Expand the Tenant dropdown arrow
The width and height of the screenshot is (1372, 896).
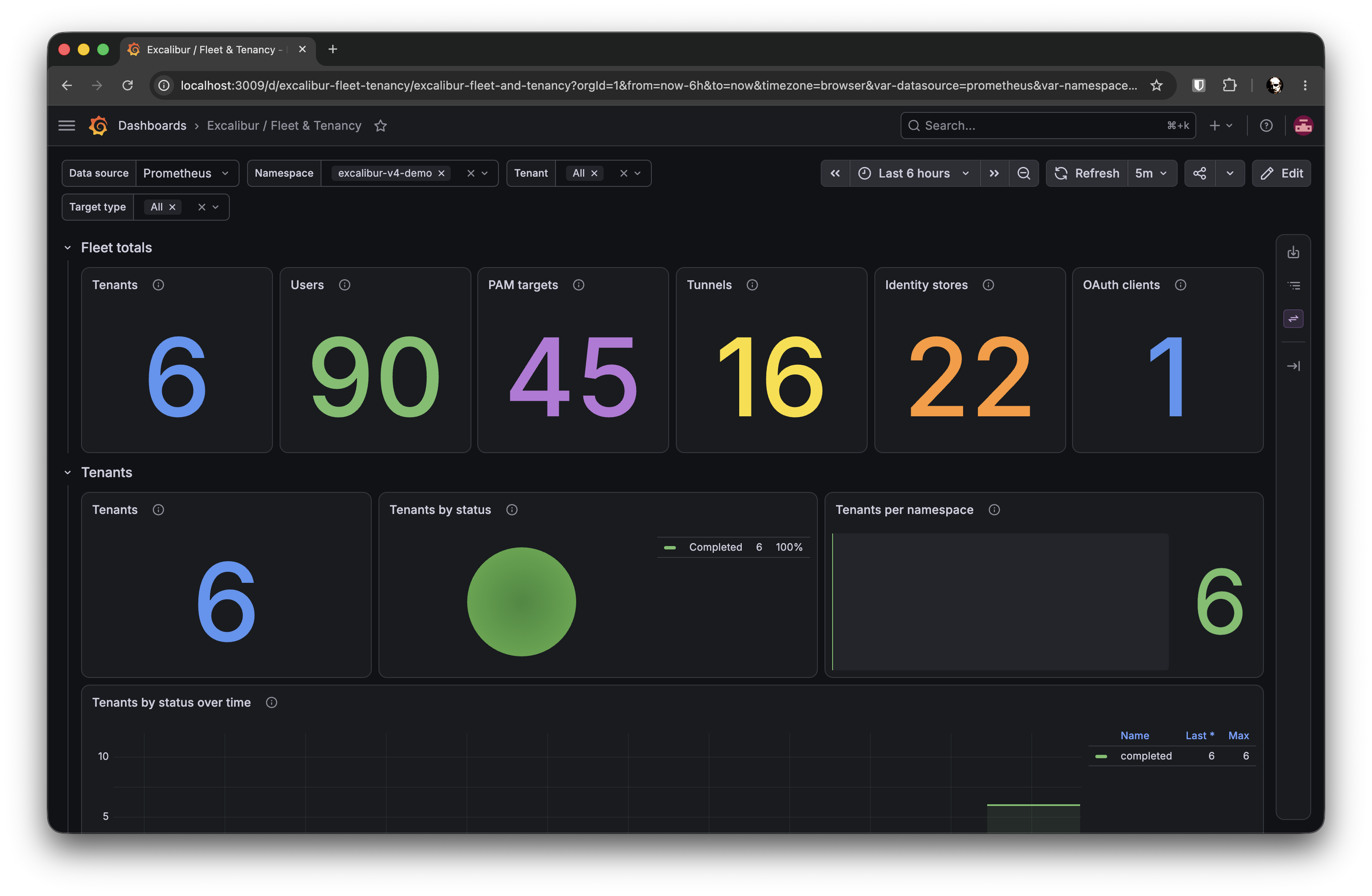pos(637,173)
